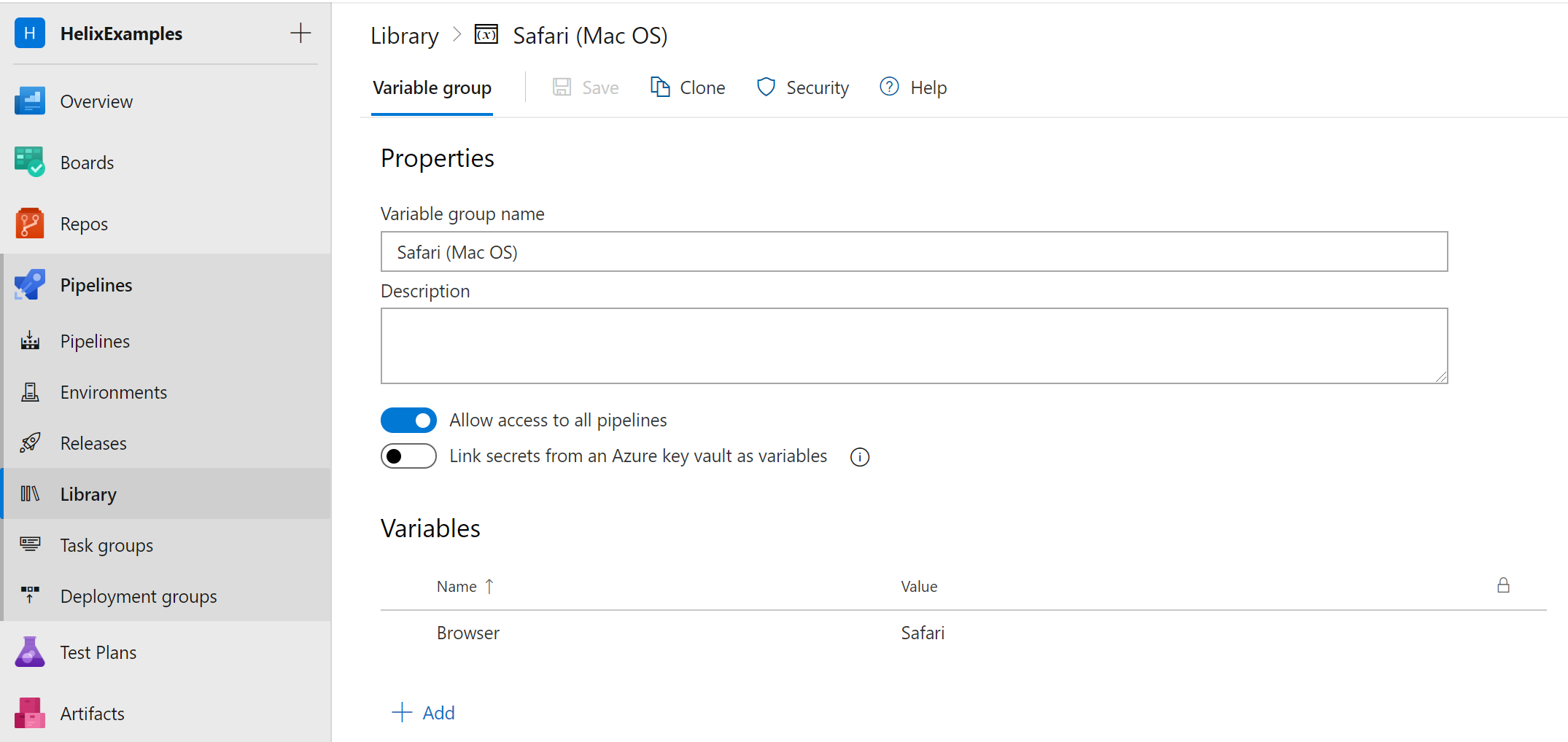Disable Allow access to all pipelines toggle
Image resolution: width=1568 pixels, height=742 pixels.
[x=408, y=421]
